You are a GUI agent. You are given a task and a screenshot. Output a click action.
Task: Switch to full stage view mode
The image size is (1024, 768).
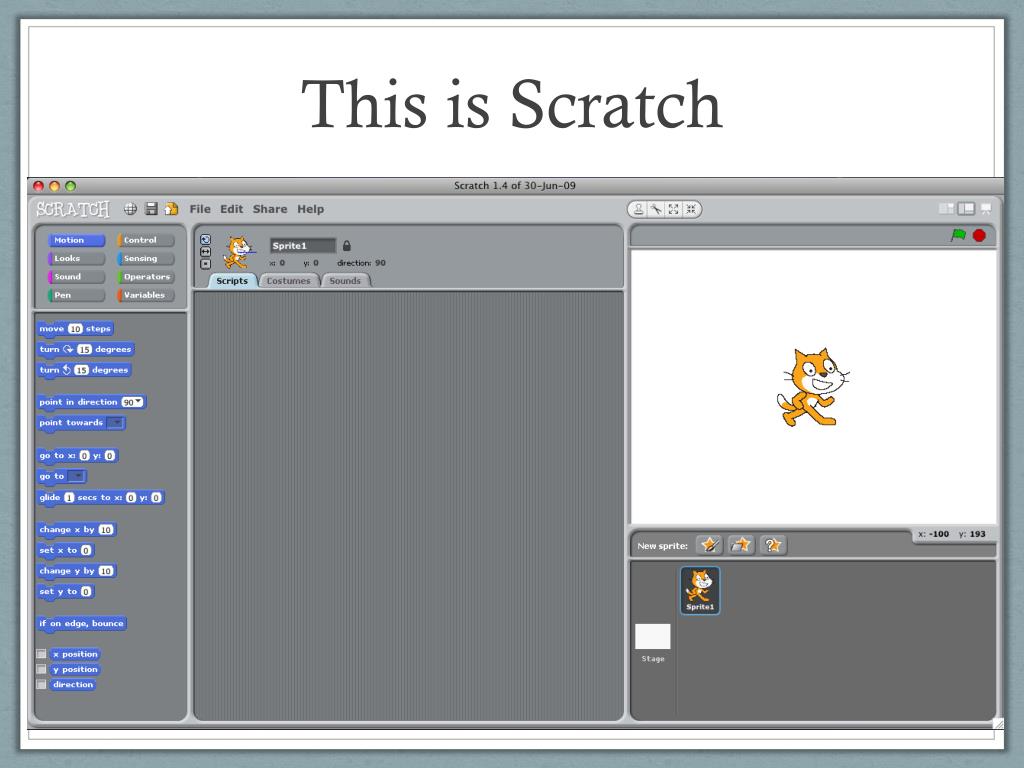pos(966,209)
